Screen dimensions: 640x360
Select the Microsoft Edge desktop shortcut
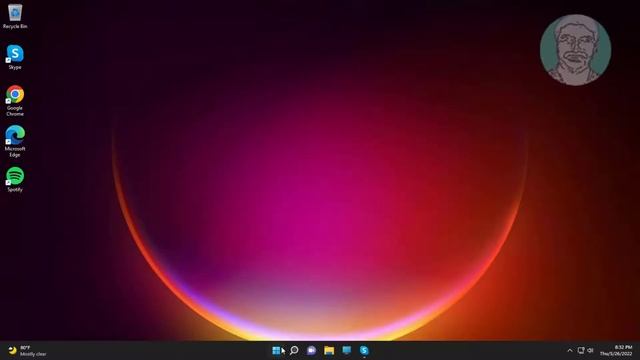pos(15,141)
